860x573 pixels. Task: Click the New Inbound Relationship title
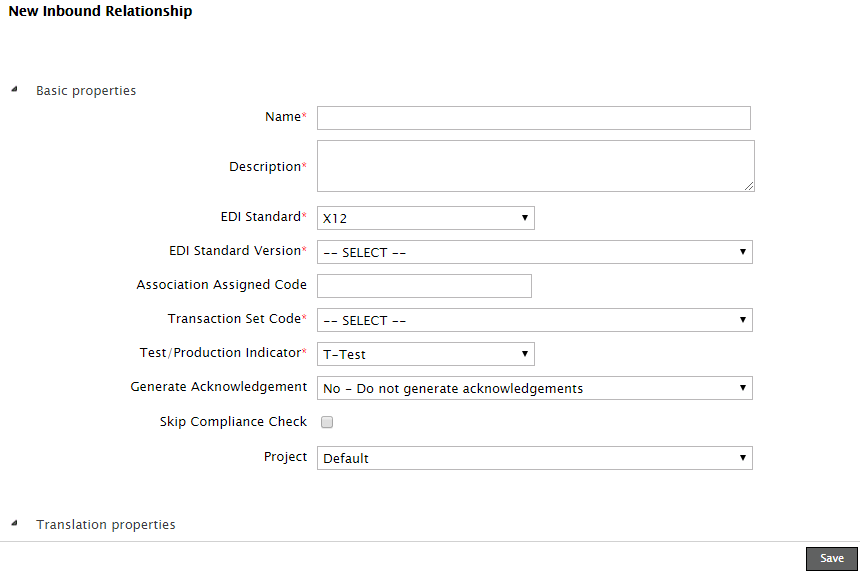[100, 12]
